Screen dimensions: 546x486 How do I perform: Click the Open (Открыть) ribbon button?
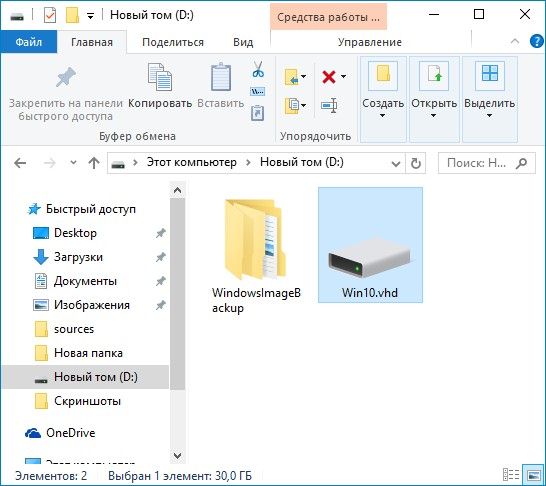tap(434, 99)
